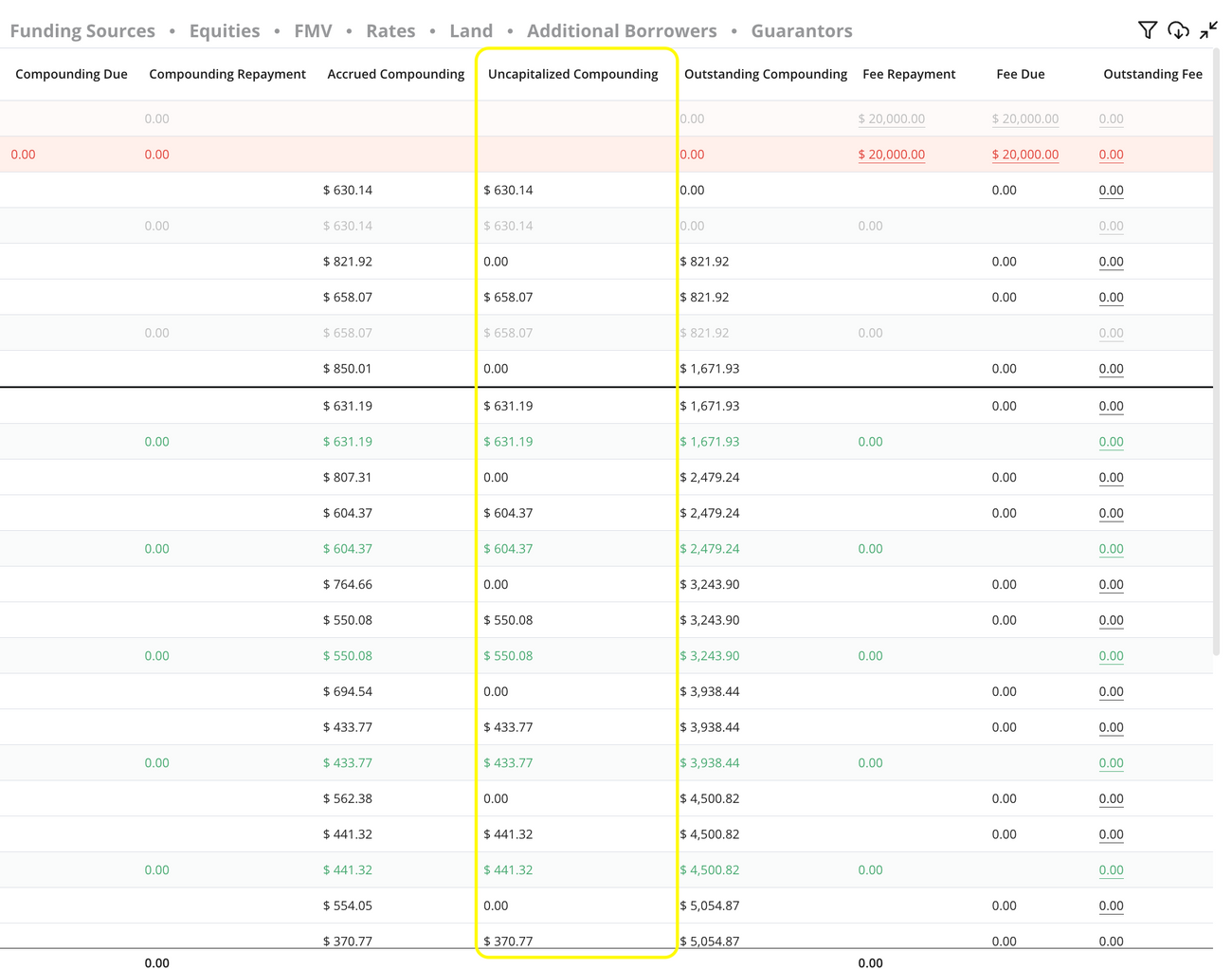Sort by the Fee Repayment column header

[x=908, y=74]
